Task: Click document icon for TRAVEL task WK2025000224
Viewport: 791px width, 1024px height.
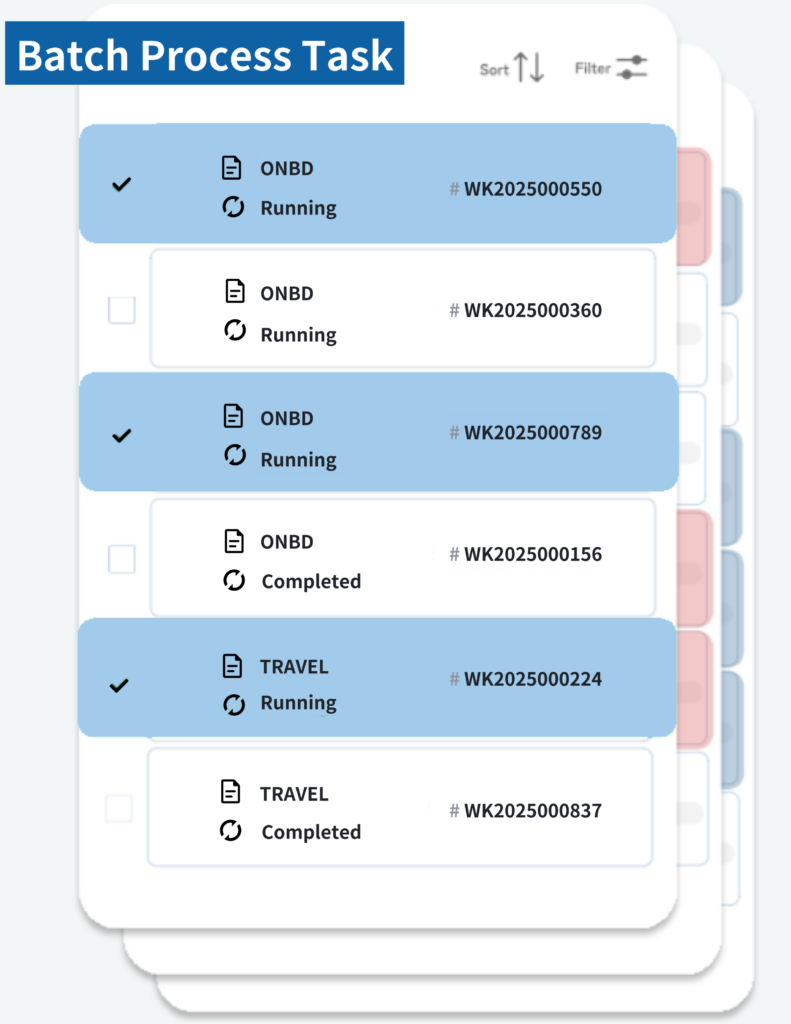Action: pyautogui.click(x=232, y=665)
